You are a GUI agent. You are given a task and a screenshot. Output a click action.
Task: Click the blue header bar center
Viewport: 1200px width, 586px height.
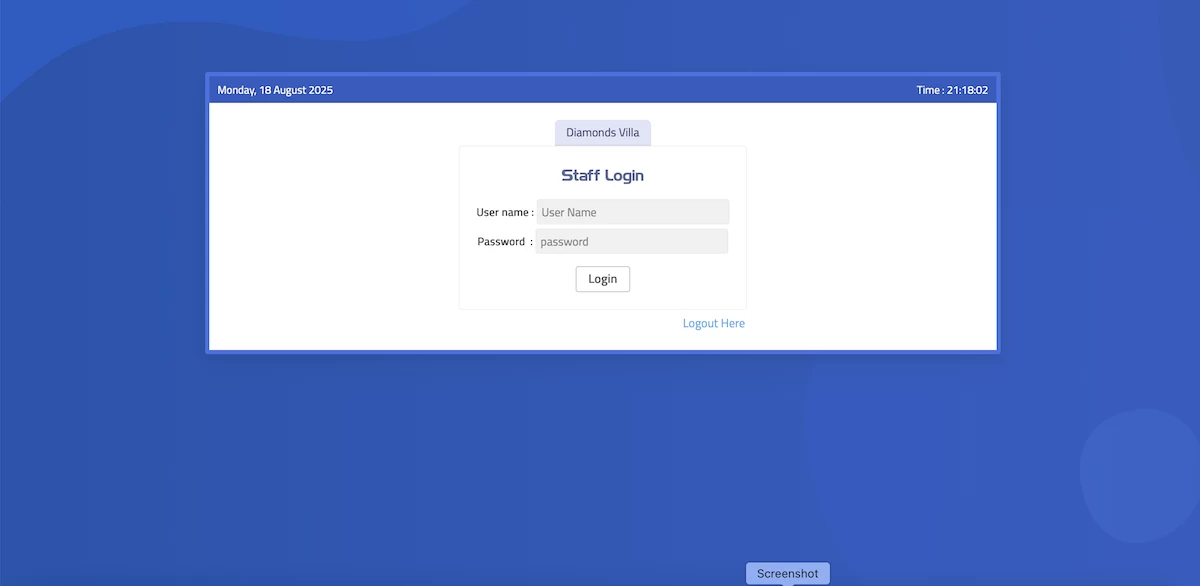coord(602,90)
